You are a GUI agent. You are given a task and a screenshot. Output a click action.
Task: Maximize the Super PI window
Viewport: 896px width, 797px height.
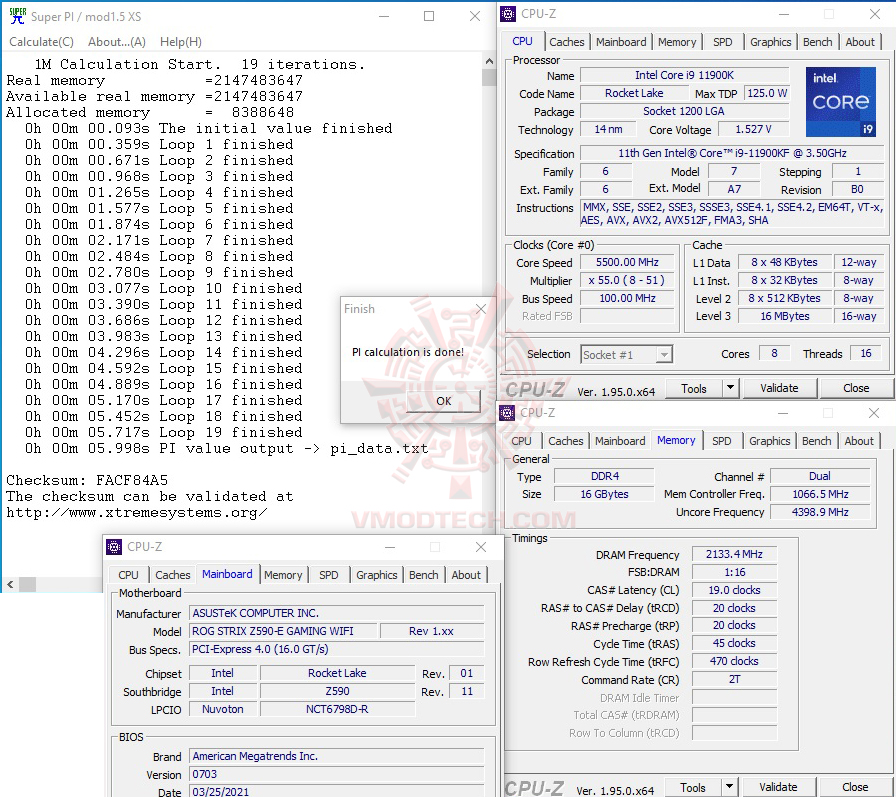tap(429, 16)
